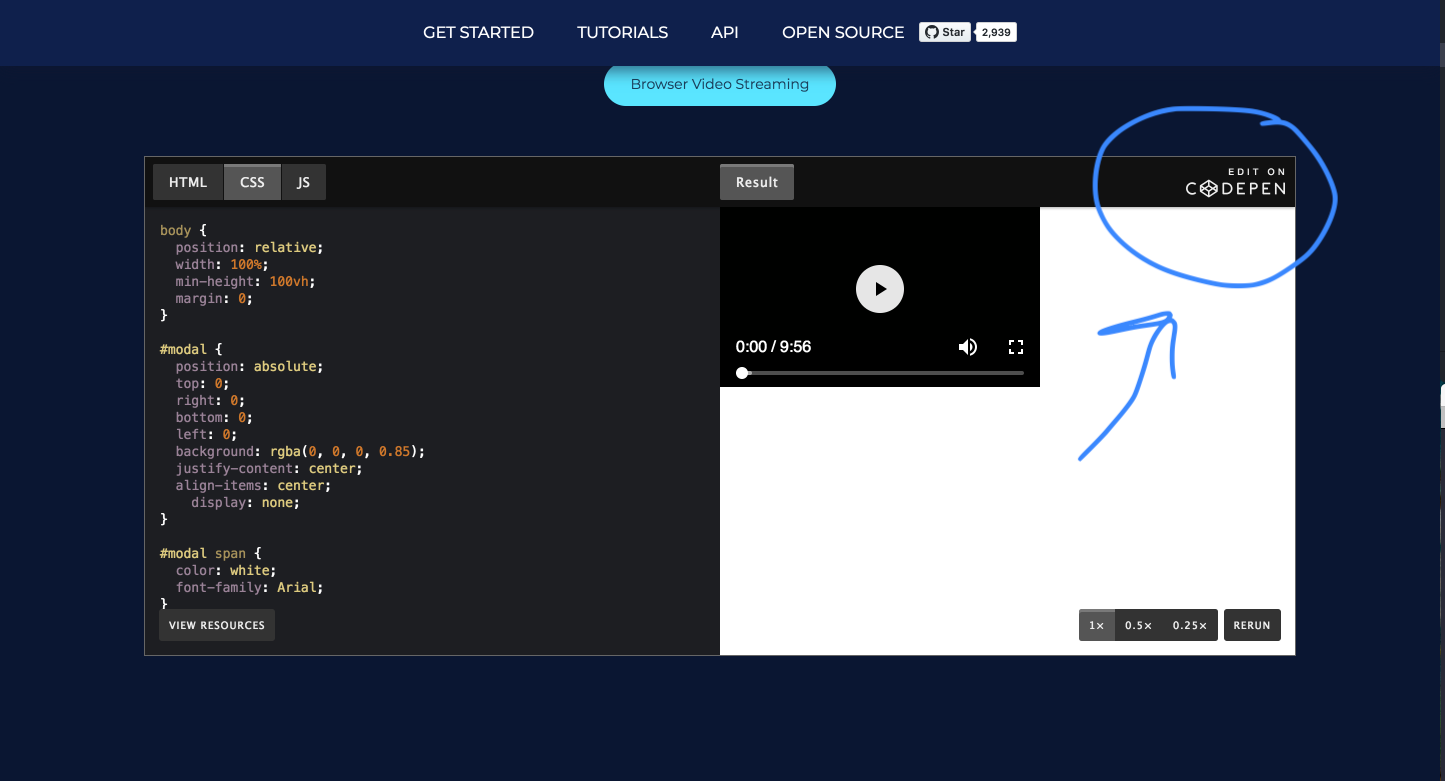Select 0.5x playback speed
The height and width of the screenshot is (781, 1445).
click(x=1139, y=625)
